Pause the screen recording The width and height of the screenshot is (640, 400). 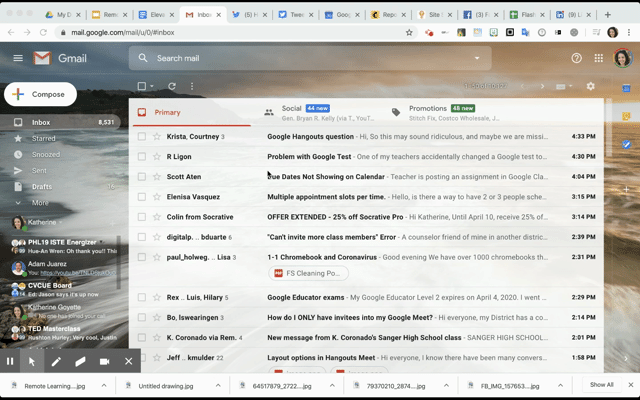[10, 361]
